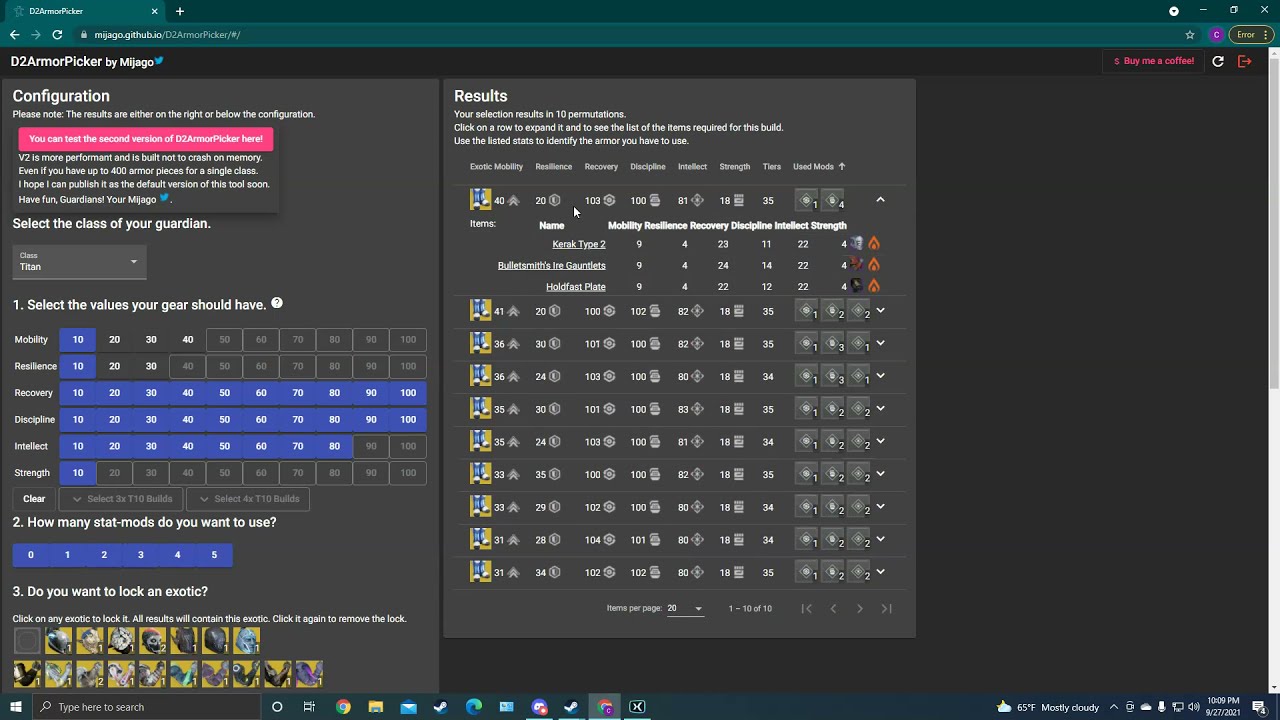Image resolution: width=1280 pixels, height=720 pixels.
Task: Expand the row with 35 mobility, 24 resilience
Action: pos(880,442)
